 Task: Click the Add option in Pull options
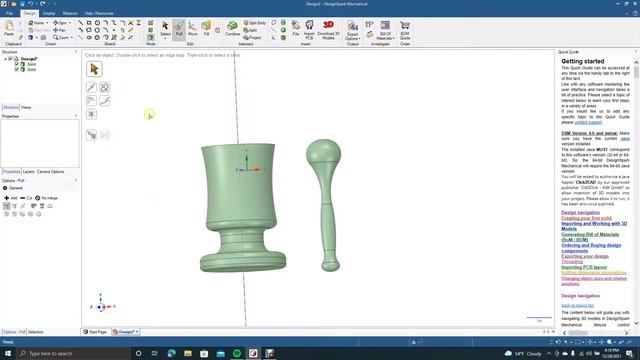pos(11,198)
